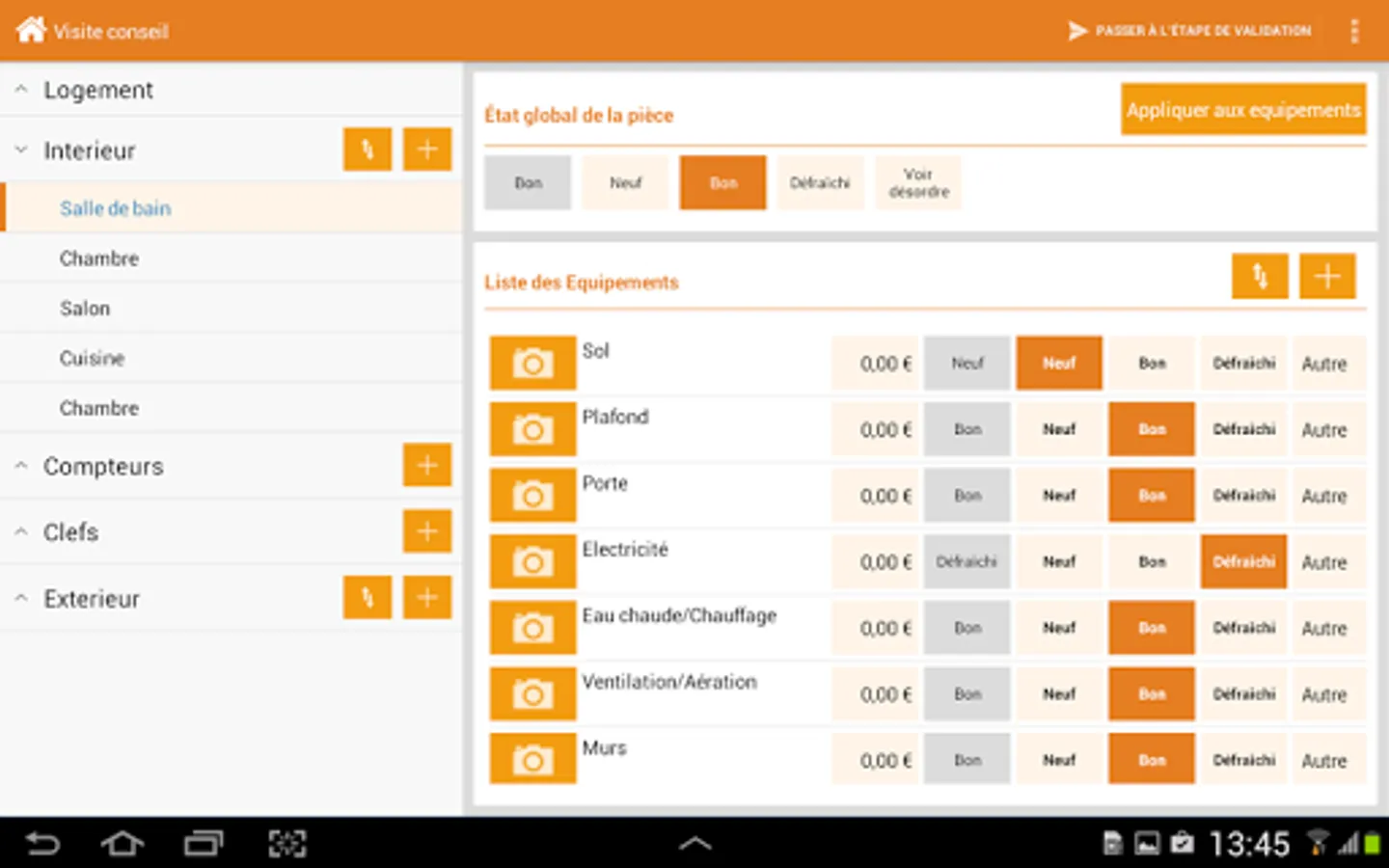Add a new room under Interieur
1389x868 pixels.
pos(426,149)
